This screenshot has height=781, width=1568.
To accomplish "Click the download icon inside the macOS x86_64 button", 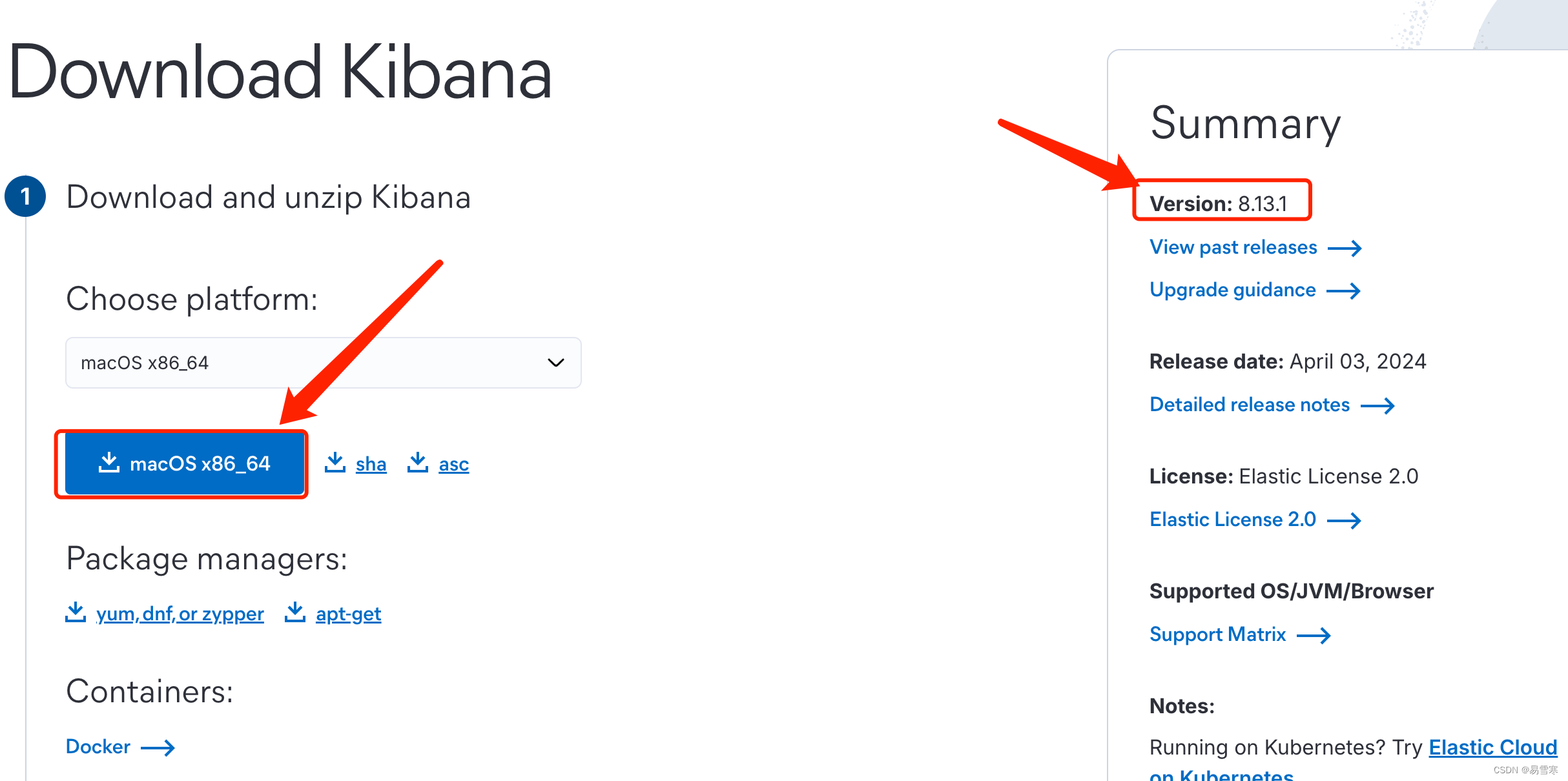I will [110, 463].
